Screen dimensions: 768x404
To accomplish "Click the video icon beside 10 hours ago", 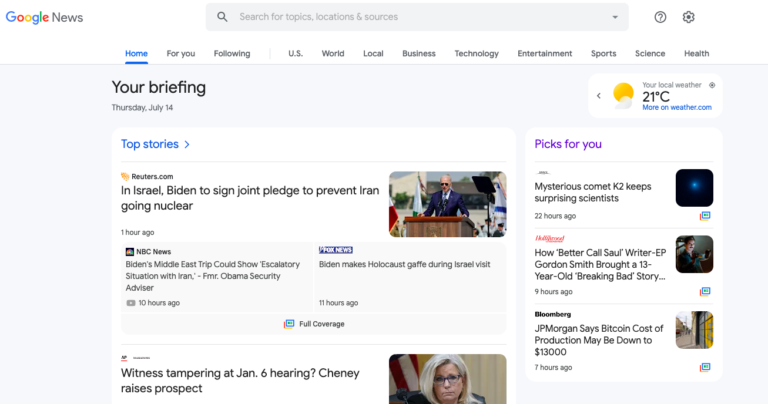I will coord(131,303).
